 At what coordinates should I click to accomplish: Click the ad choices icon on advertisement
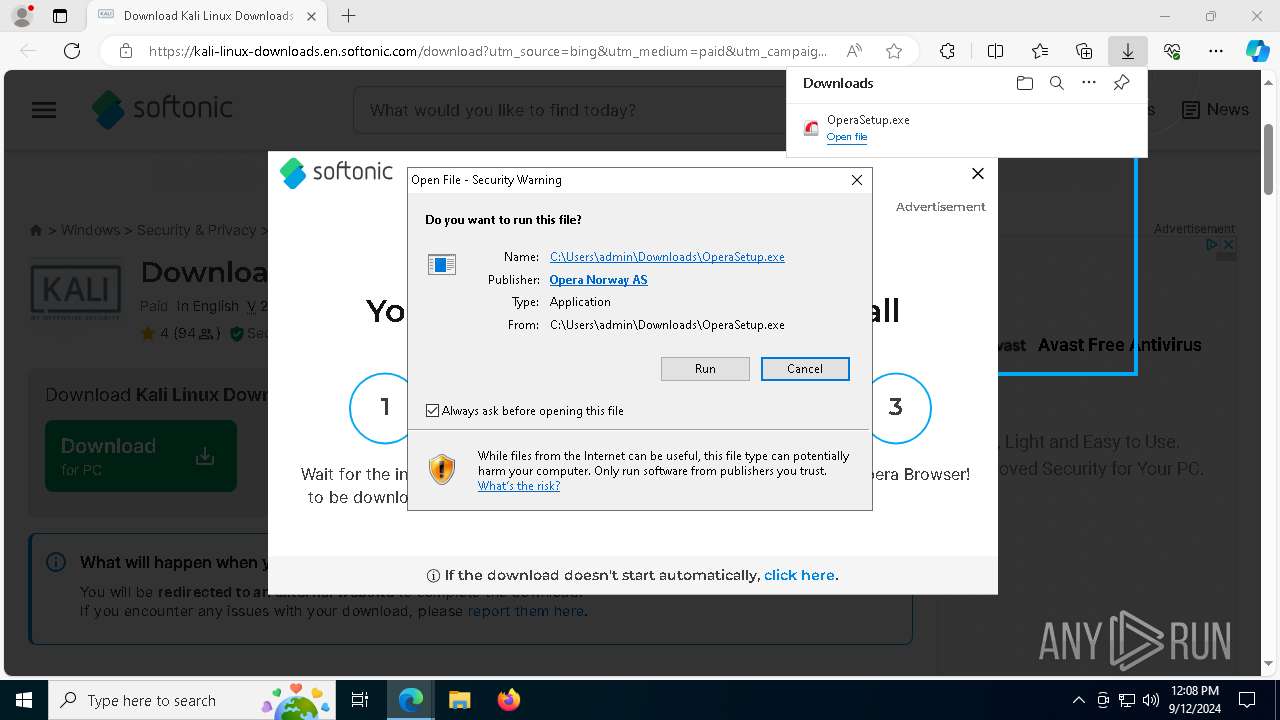1212,244
